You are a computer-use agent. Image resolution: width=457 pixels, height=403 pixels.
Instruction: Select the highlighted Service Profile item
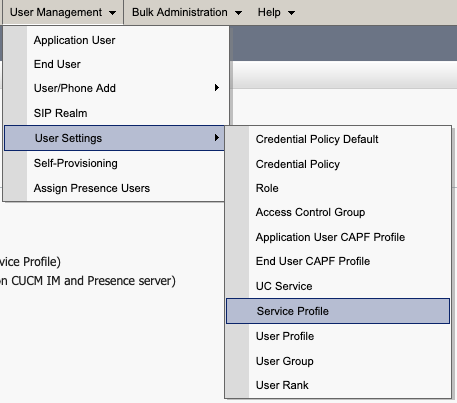(x=338, y=311)
